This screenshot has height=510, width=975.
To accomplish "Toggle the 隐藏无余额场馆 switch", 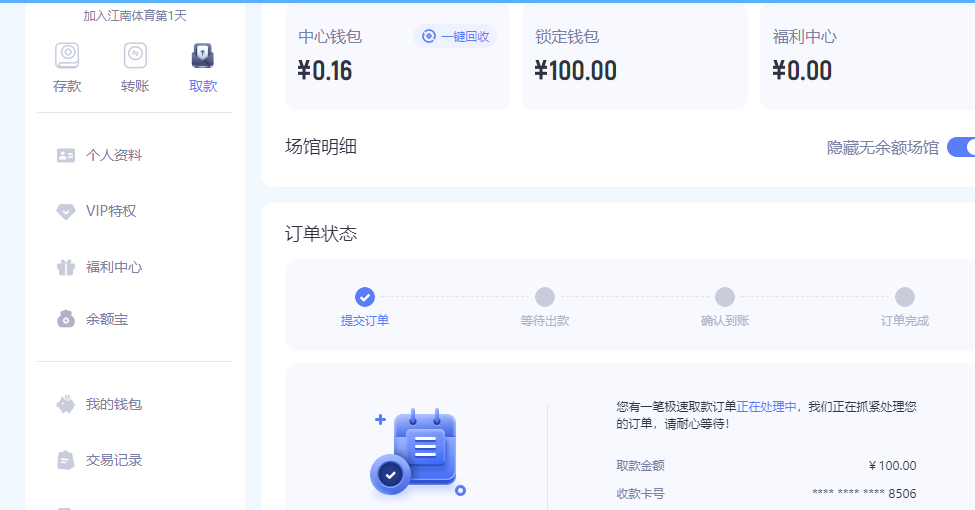I will (x=961, y=147).
